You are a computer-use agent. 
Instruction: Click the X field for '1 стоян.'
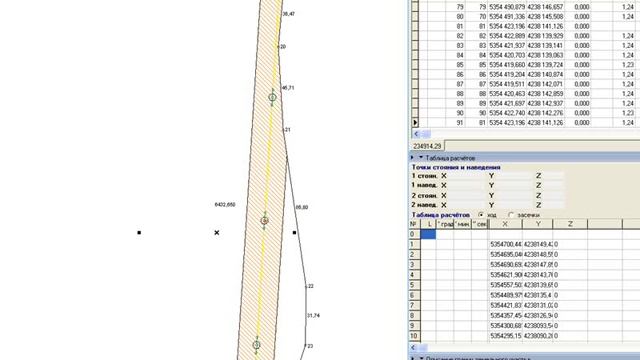click(466, 176)
